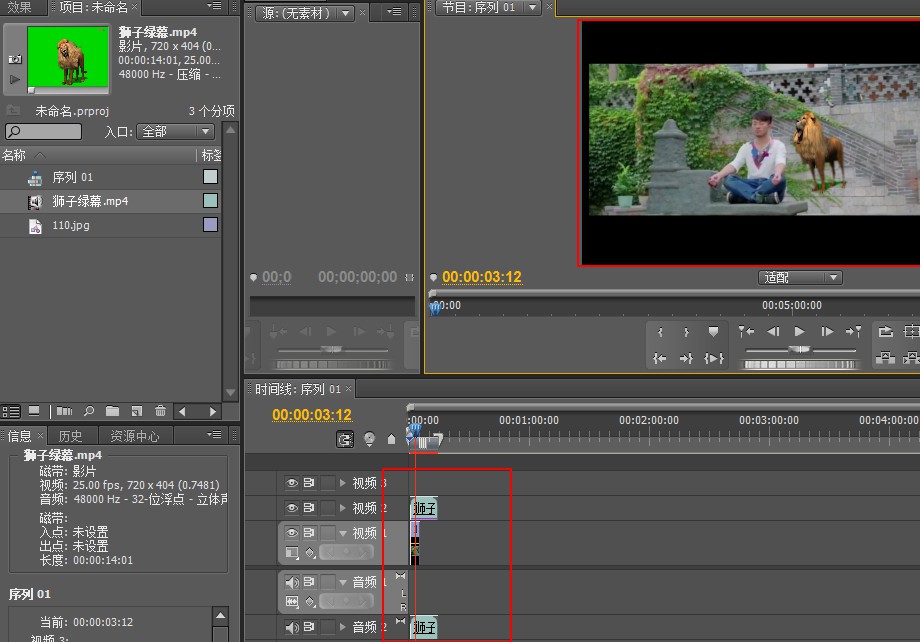Open the info panel flyout menu
The width and height of the screenshot is (920, 642).
tap(214, 434)
